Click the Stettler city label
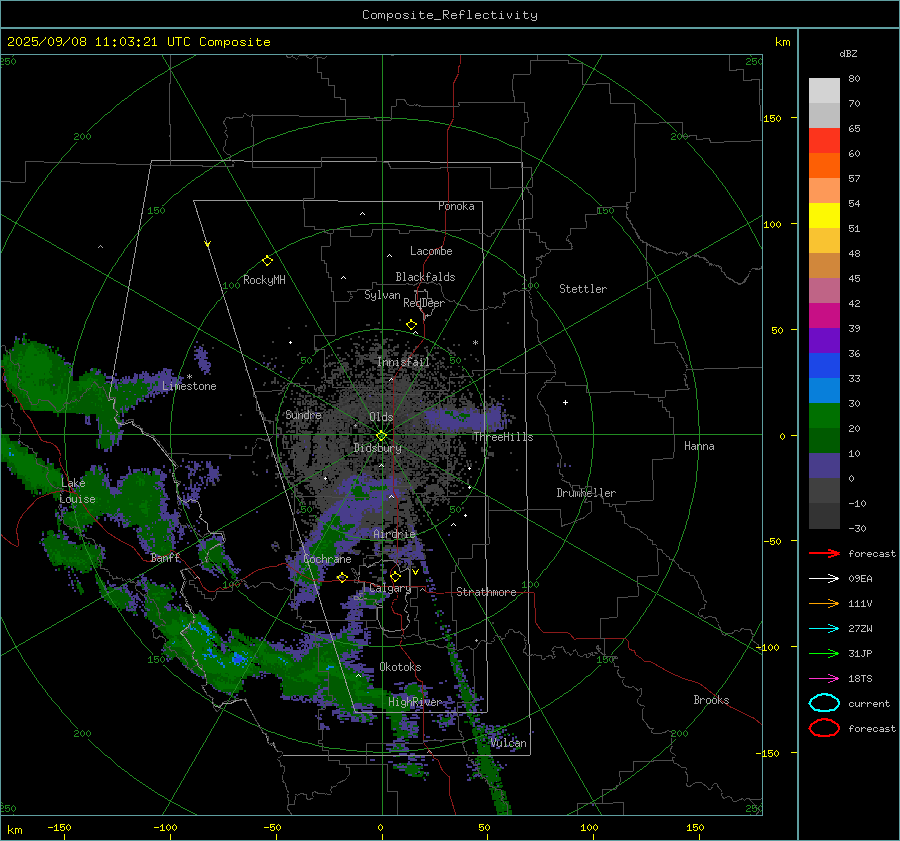The height and width of the screenshot is (841, 900). click(x=583, y=289)
